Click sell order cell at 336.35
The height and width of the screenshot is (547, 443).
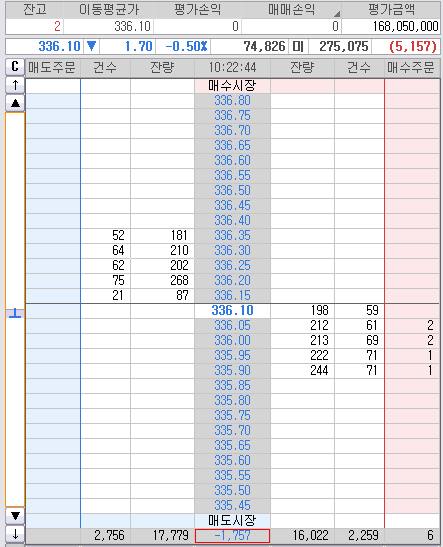(53, 235)
